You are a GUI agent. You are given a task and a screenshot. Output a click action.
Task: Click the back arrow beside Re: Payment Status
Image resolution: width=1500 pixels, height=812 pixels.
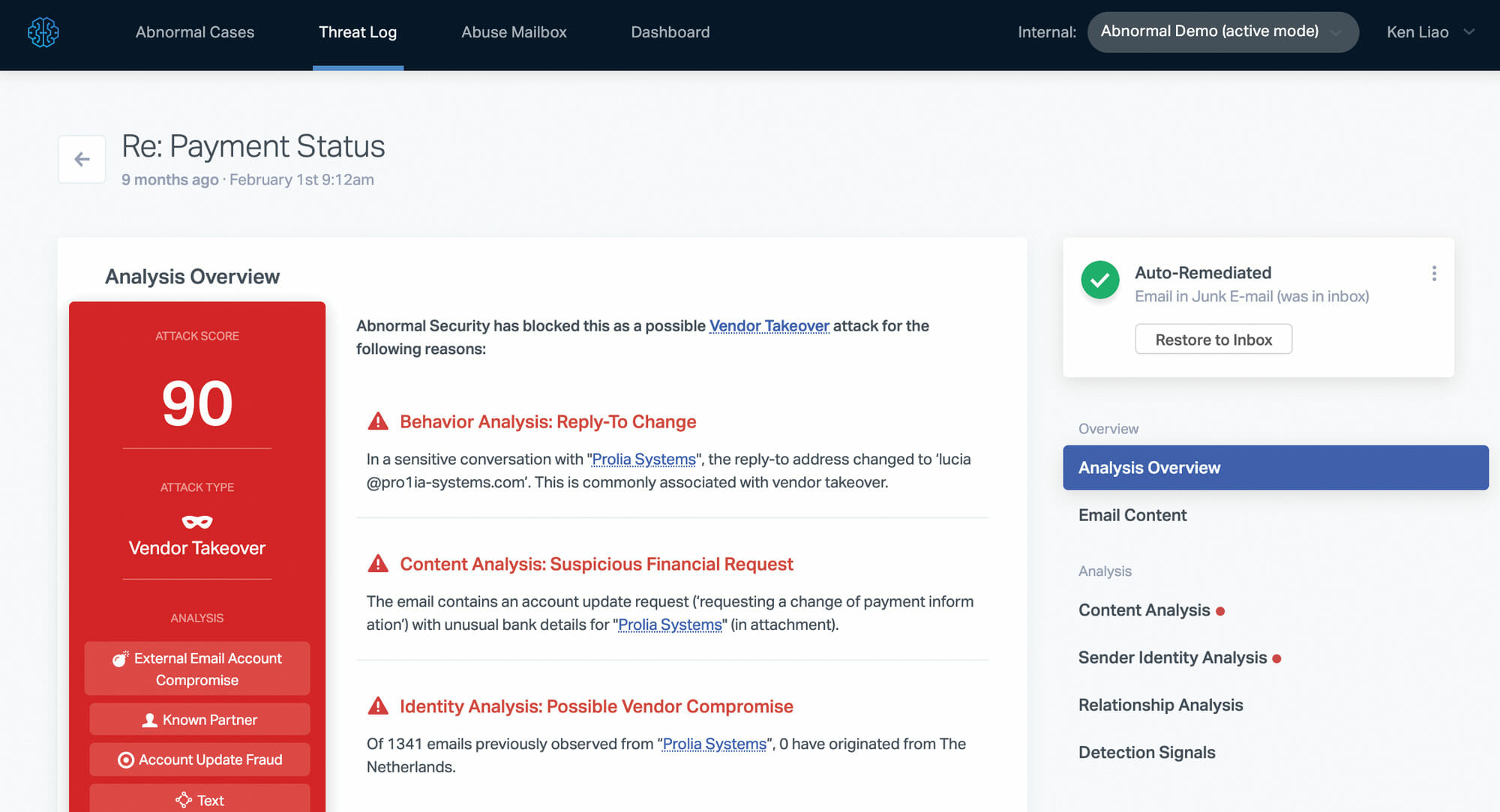pyautogui.click(x=81, y=158)
